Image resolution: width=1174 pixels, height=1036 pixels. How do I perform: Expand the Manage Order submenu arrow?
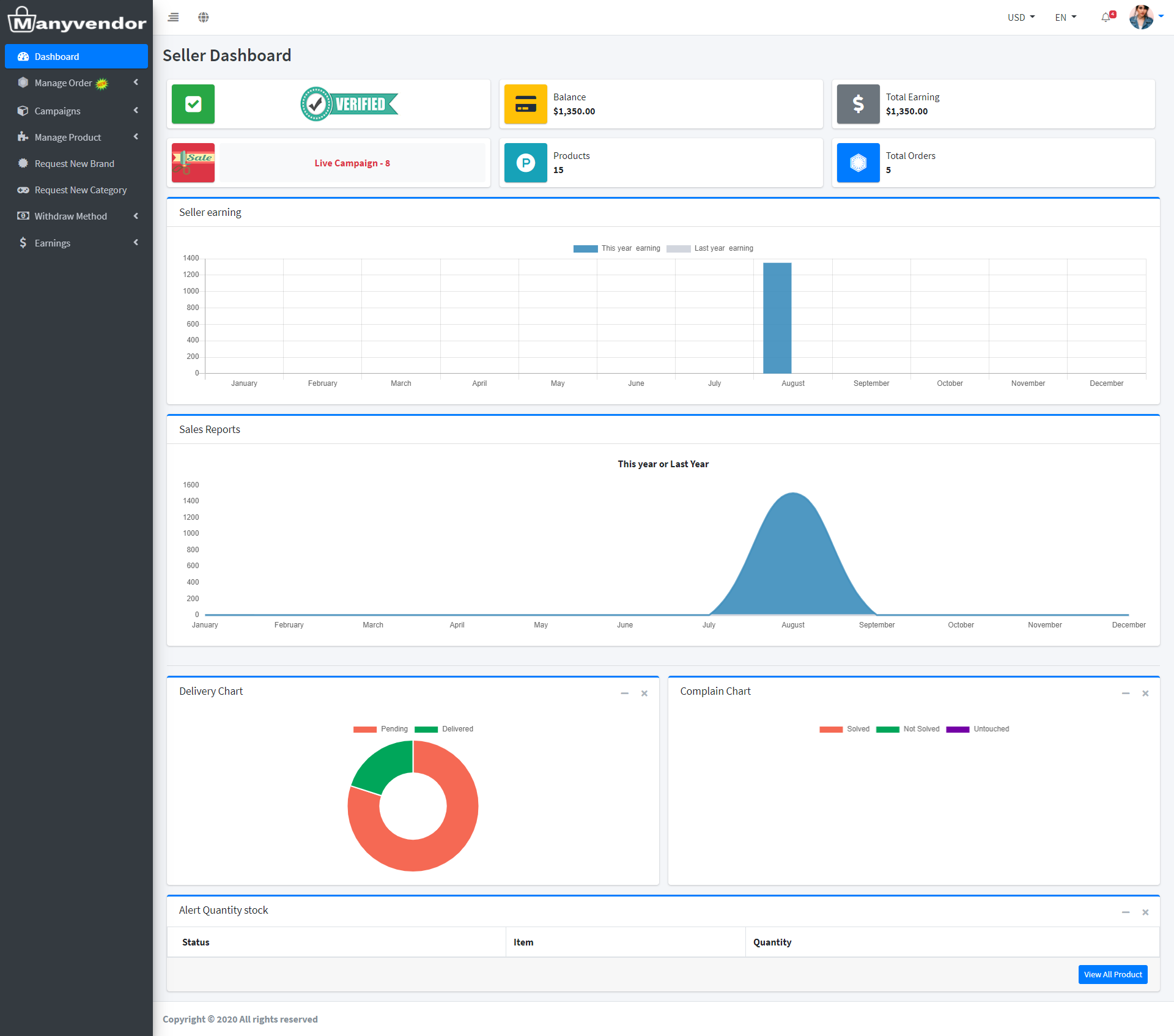136,83
